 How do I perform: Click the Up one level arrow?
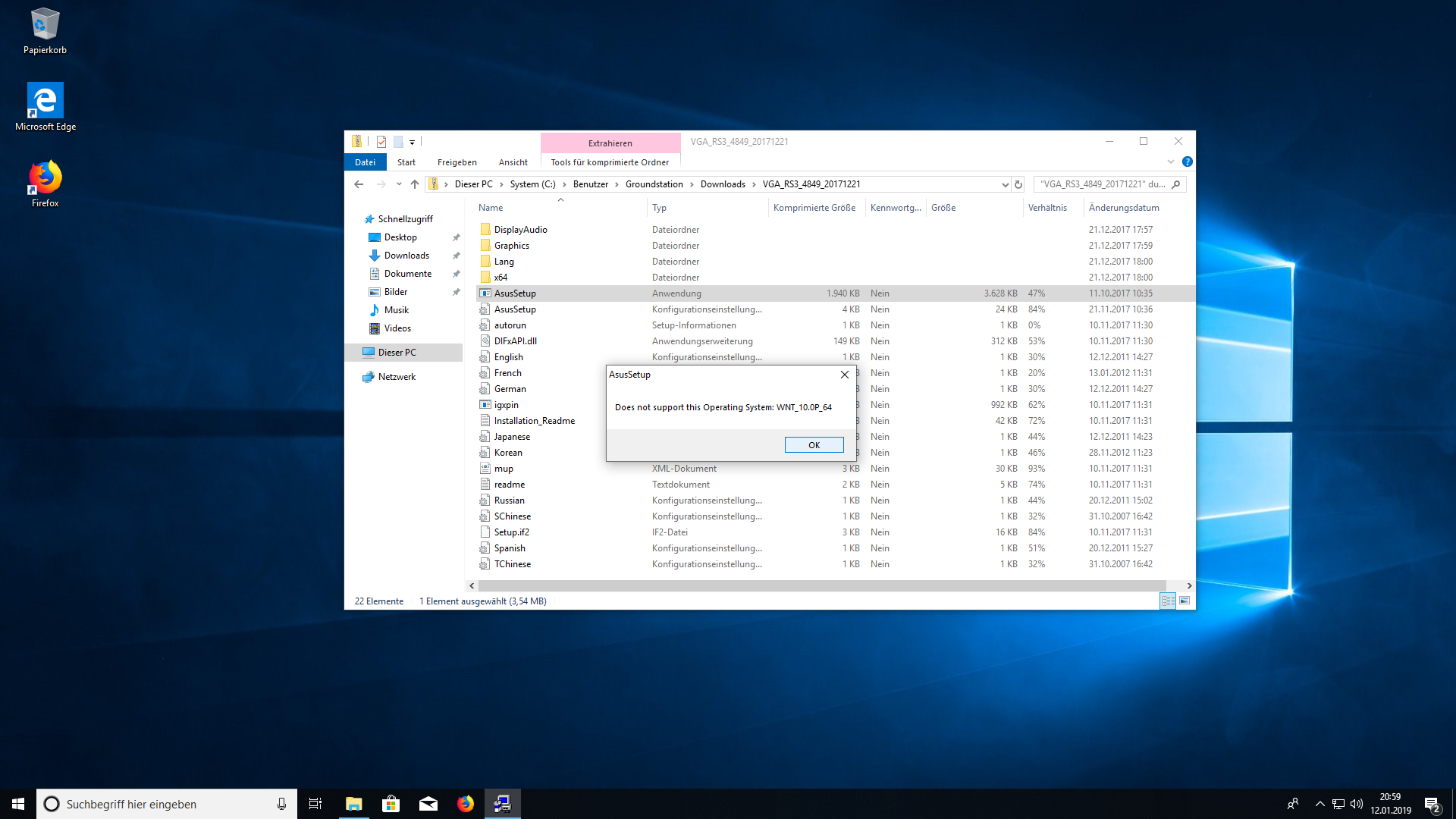click(415, 184)
